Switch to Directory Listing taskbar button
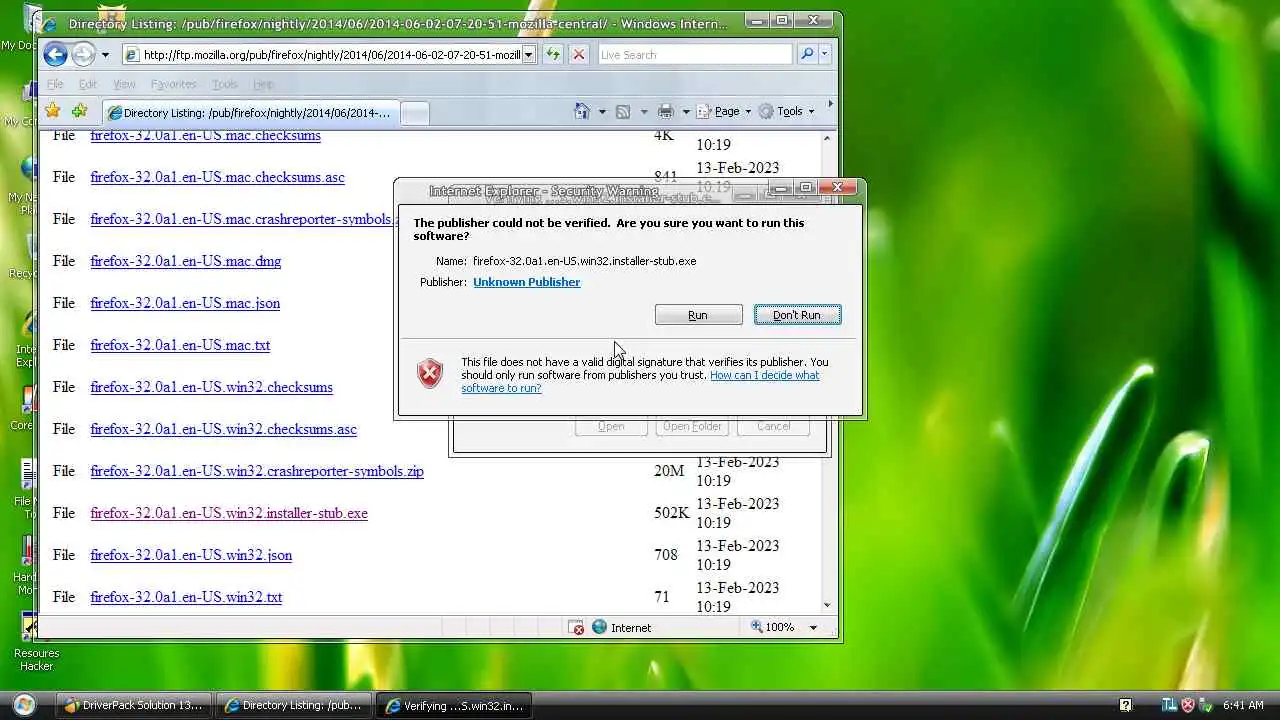Screen dimensions: 1280x720 pos(294,705)
